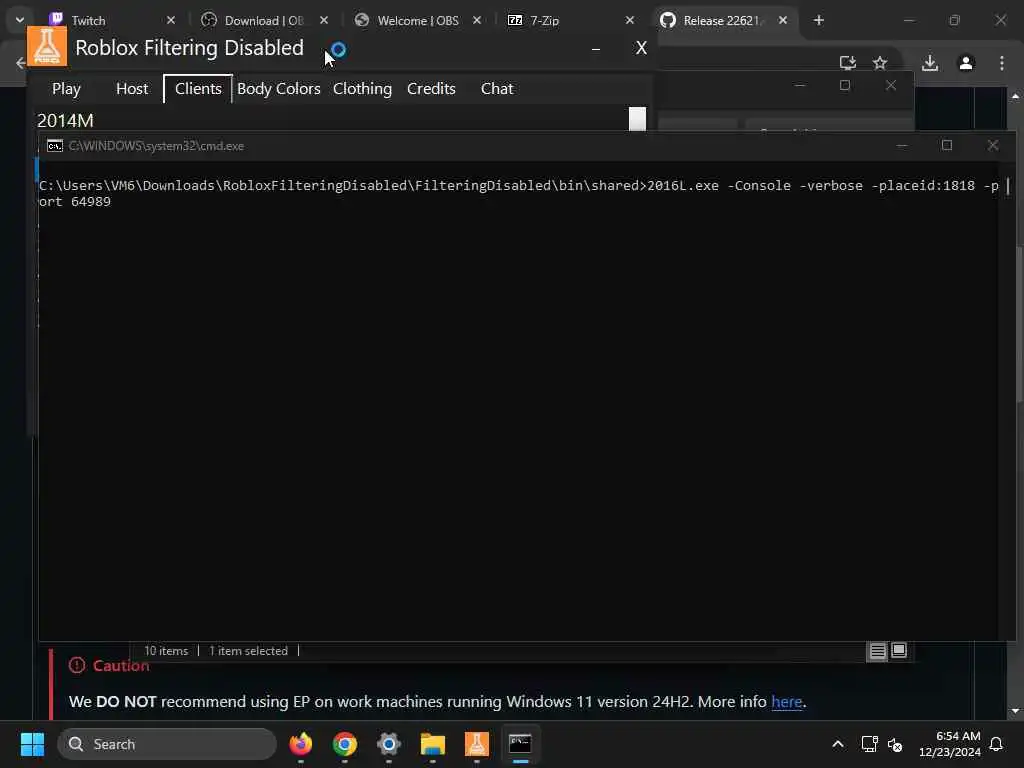
Task: Open the Play tab in Roblox Filtering Disabled
Action: 67,88
